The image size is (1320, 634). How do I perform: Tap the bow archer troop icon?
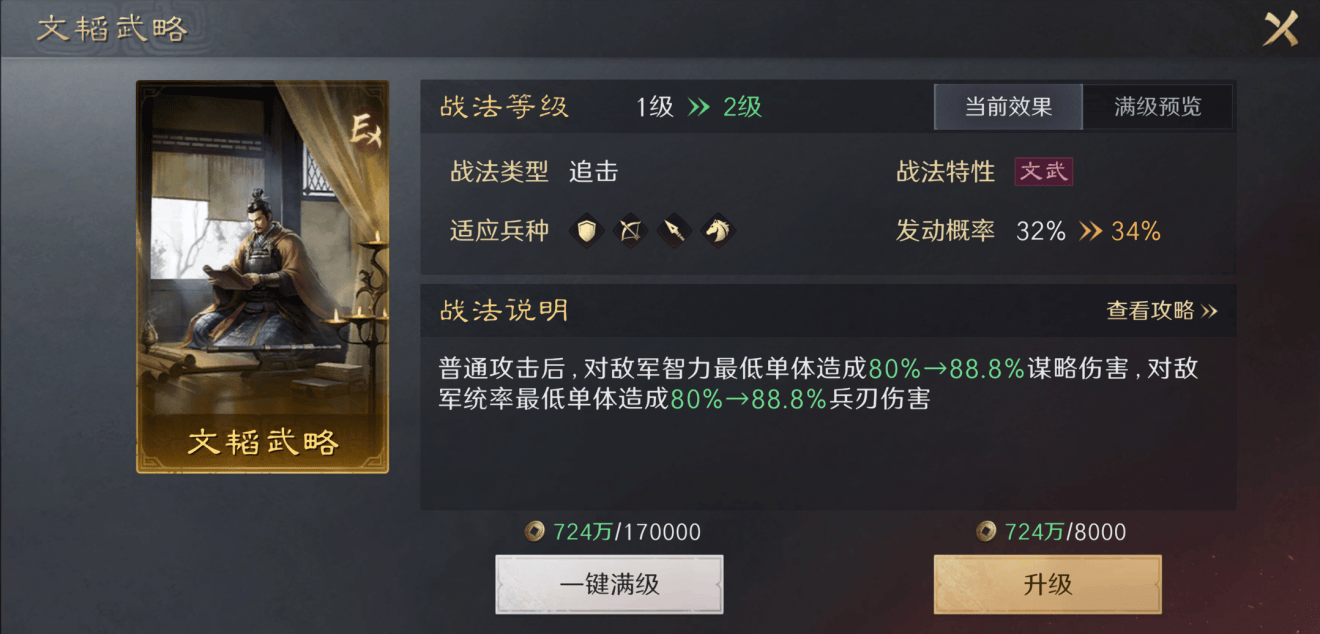point(630,231)
